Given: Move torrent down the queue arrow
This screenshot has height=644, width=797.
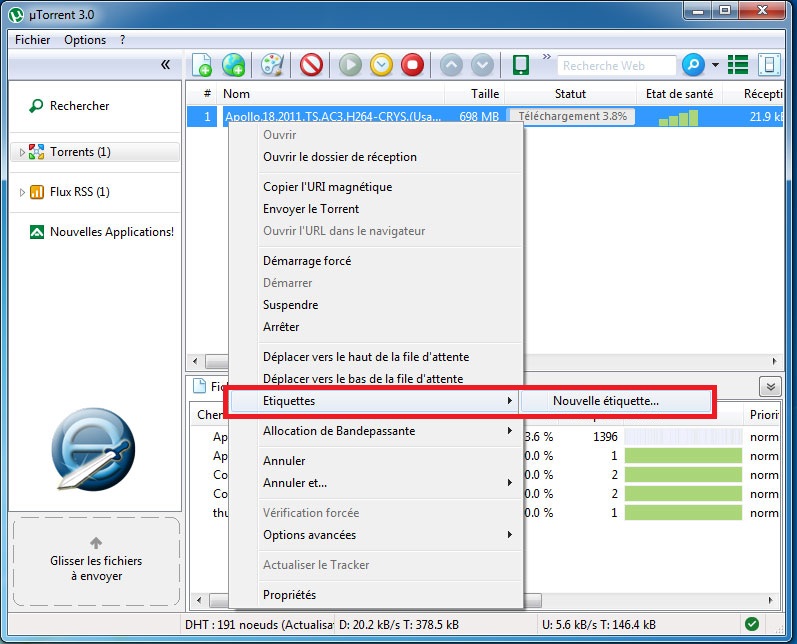Looking at the screenshot, I should coord(482,65).
